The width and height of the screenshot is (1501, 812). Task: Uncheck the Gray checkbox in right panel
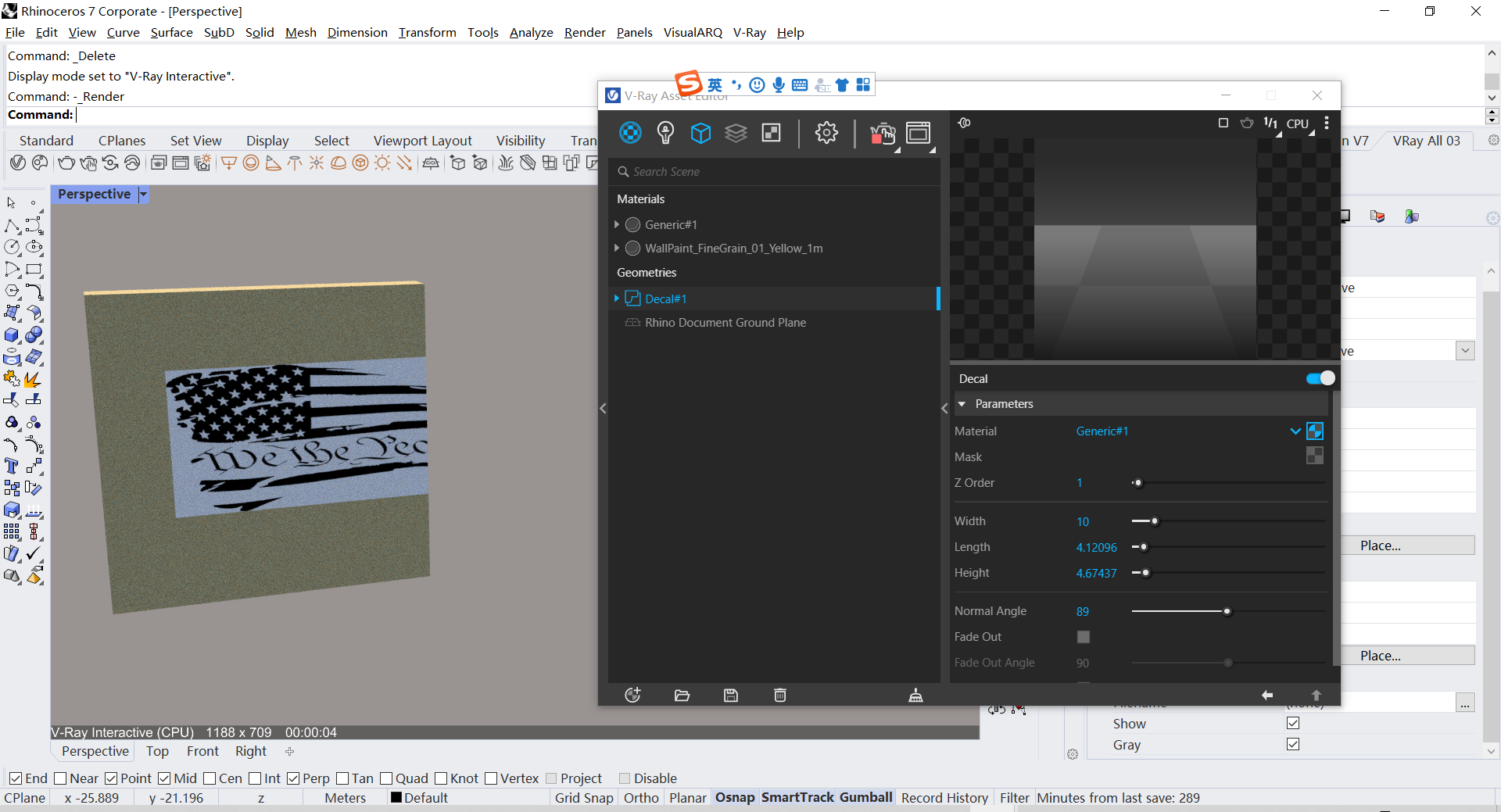1293,744
